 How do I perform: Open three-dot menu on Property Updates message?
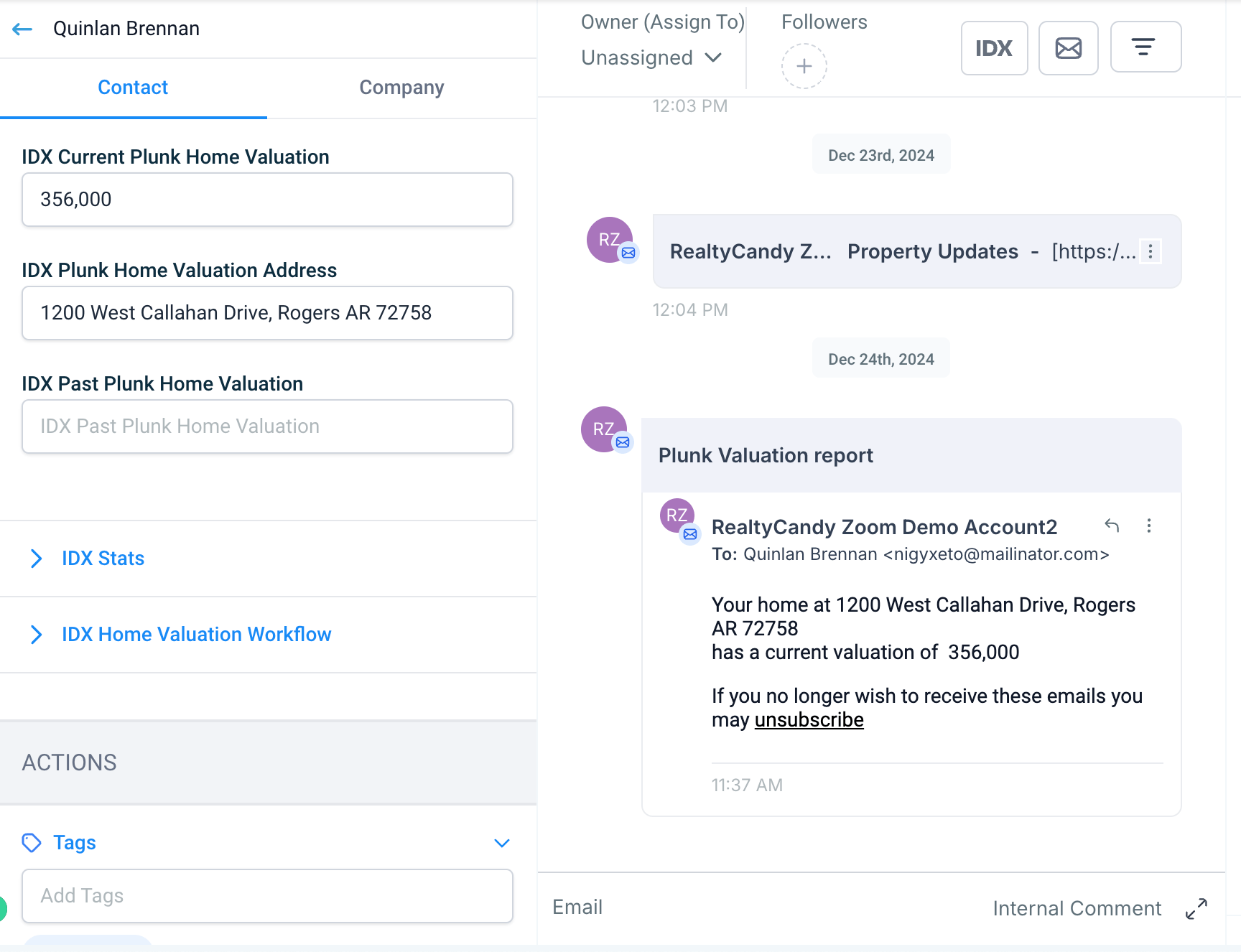pyautogui.click(x=1151, y=251)
